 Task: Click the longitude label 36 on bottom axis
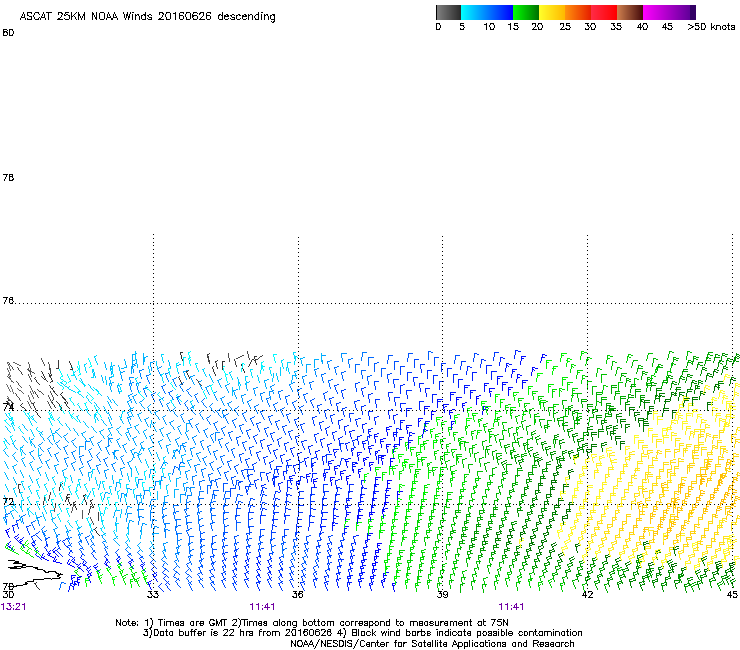(x=297, y=595)
